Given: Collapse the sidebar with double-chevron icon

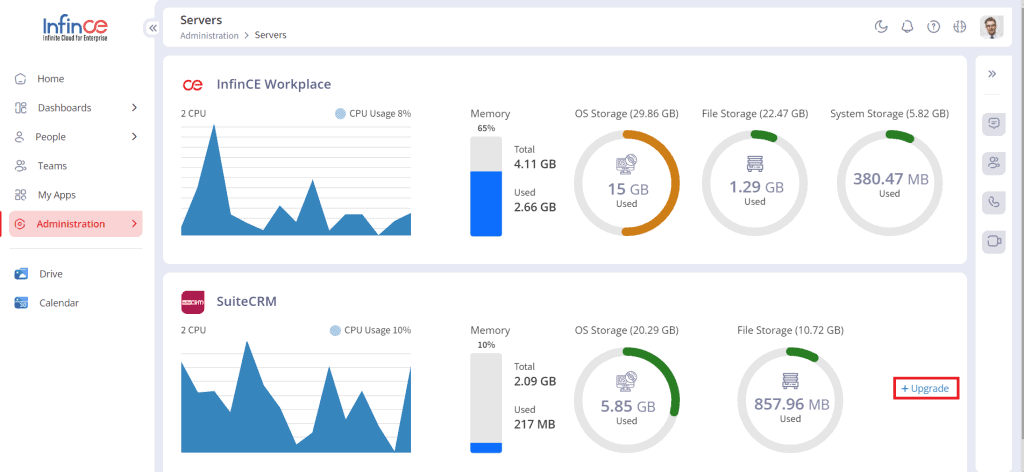Looking at the screenshot, I should pos(153,28).
